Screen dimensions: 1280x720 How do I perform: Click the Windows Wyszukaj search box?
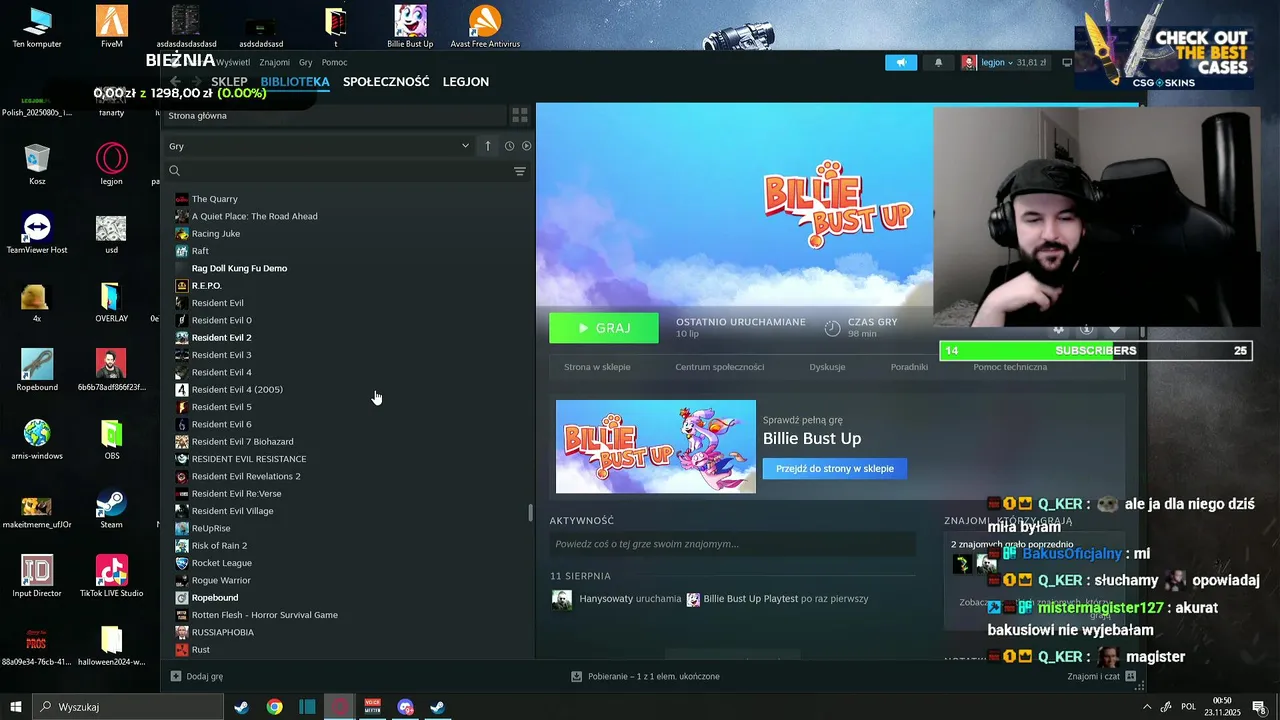click(127, 707)
